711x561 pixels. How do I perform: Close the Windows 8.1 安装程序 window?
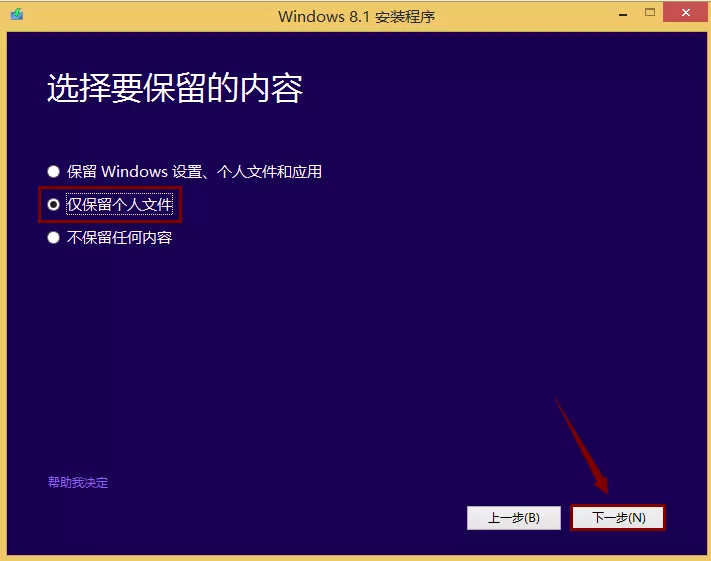[686, 12]
